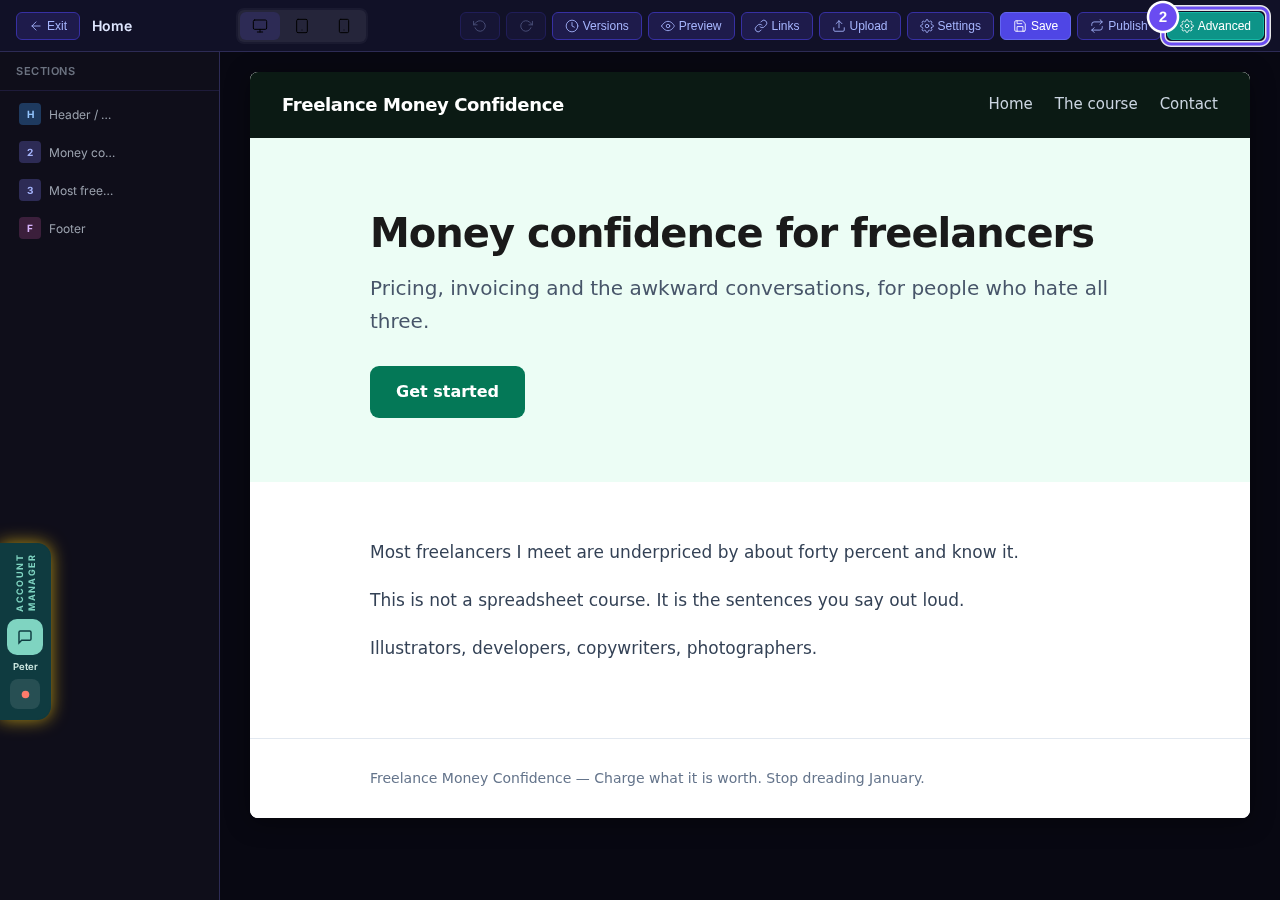Open page Settings
Viewport: 1280px width, 900px height.
950,26
